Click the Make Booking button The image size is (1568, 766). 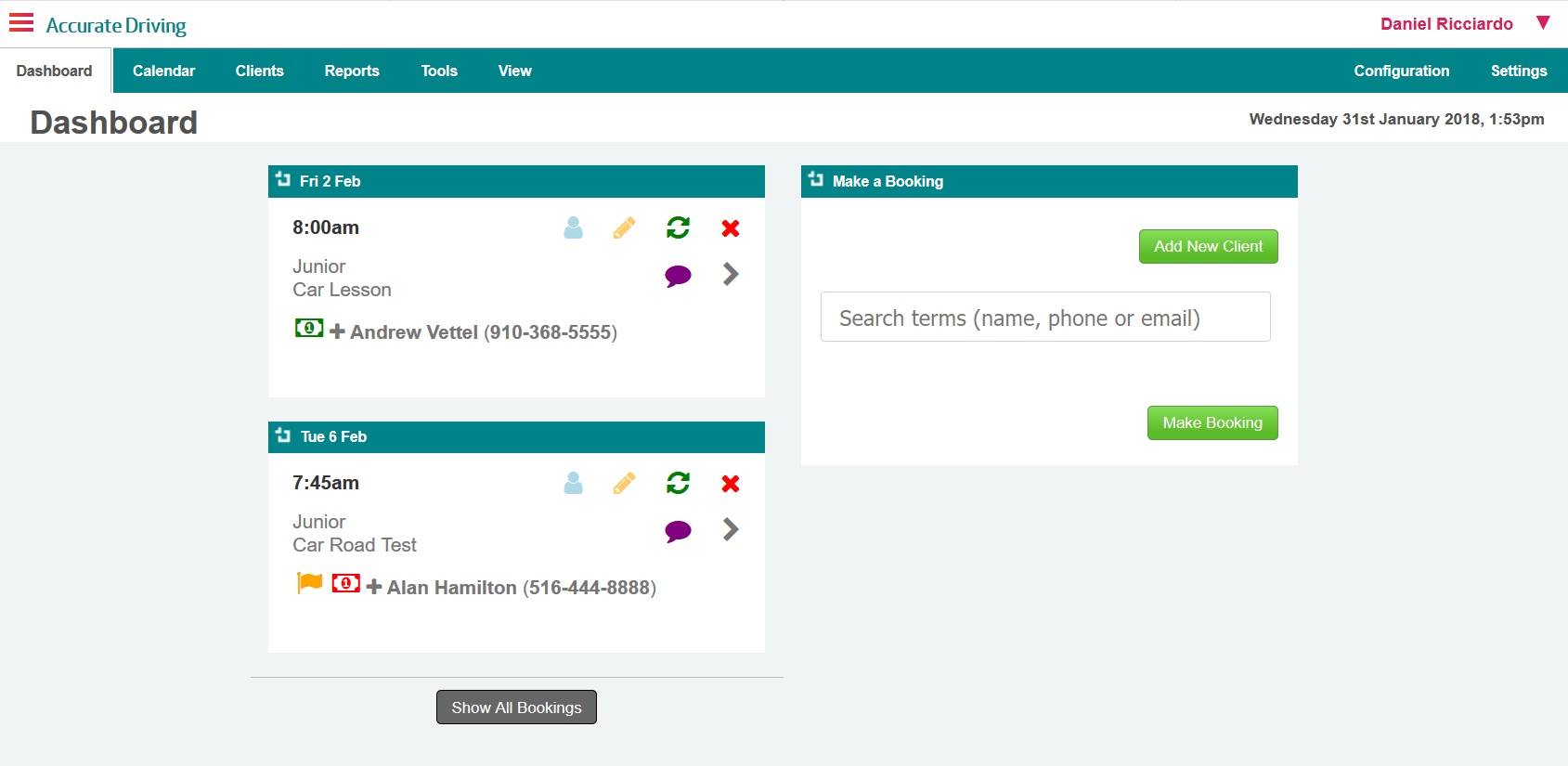pyautogui.click(x=1212, y=422)
